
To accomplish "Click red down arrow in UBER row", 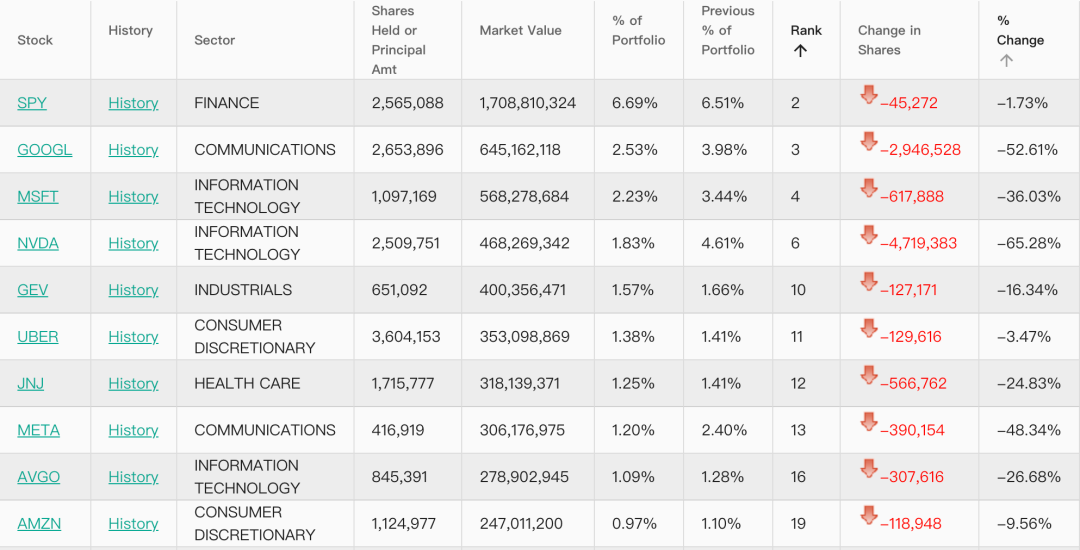I will (868, 328).
